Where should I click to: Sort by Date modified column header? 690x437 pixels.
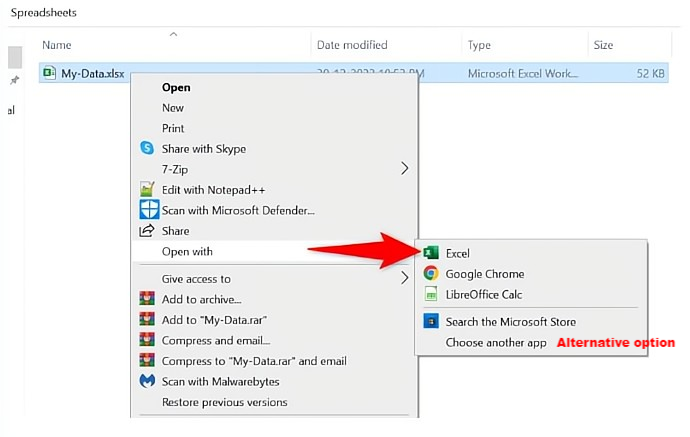pos(352,45)
